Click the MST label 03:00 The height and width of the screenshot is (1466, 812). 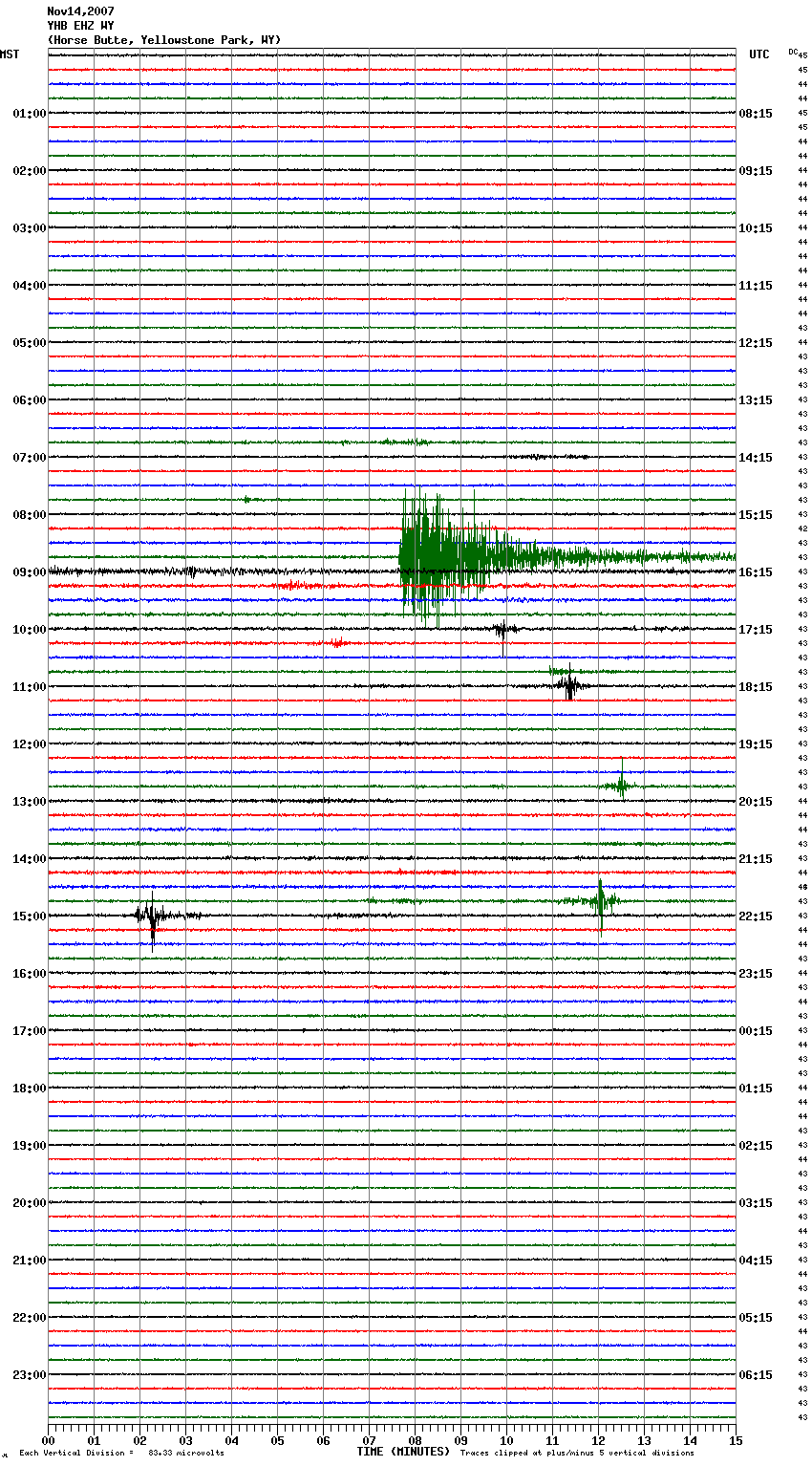[x=29, y=228]
